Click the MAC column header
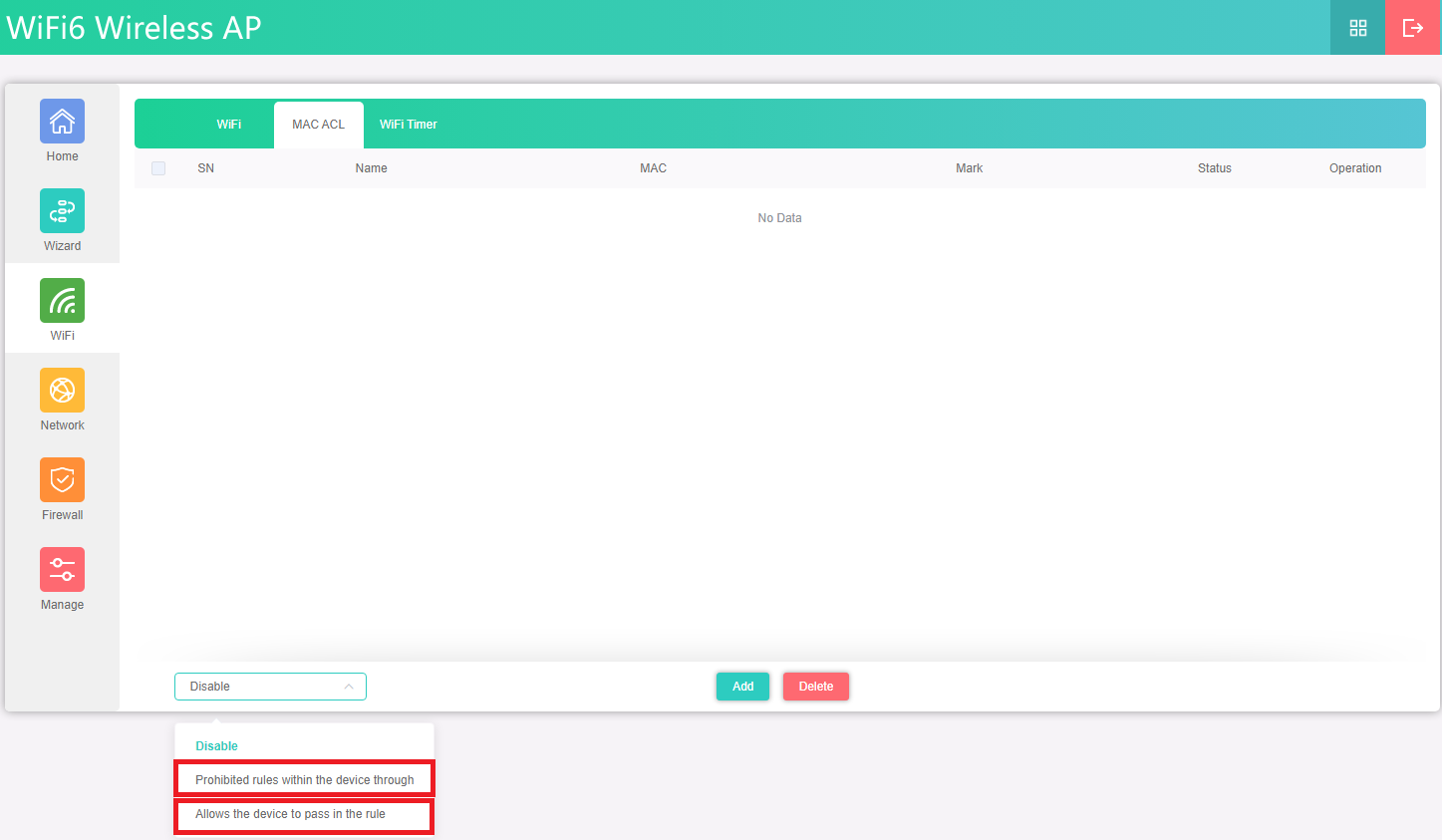 653,168
